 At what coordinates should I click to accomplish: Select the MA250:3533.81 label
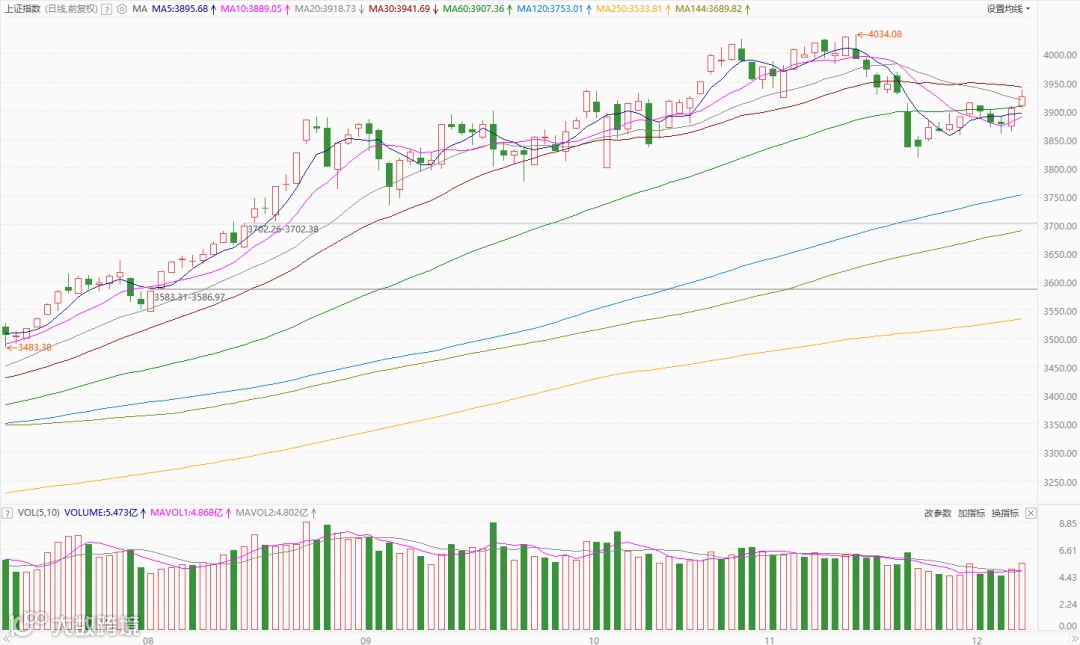[x=629, y=10]
